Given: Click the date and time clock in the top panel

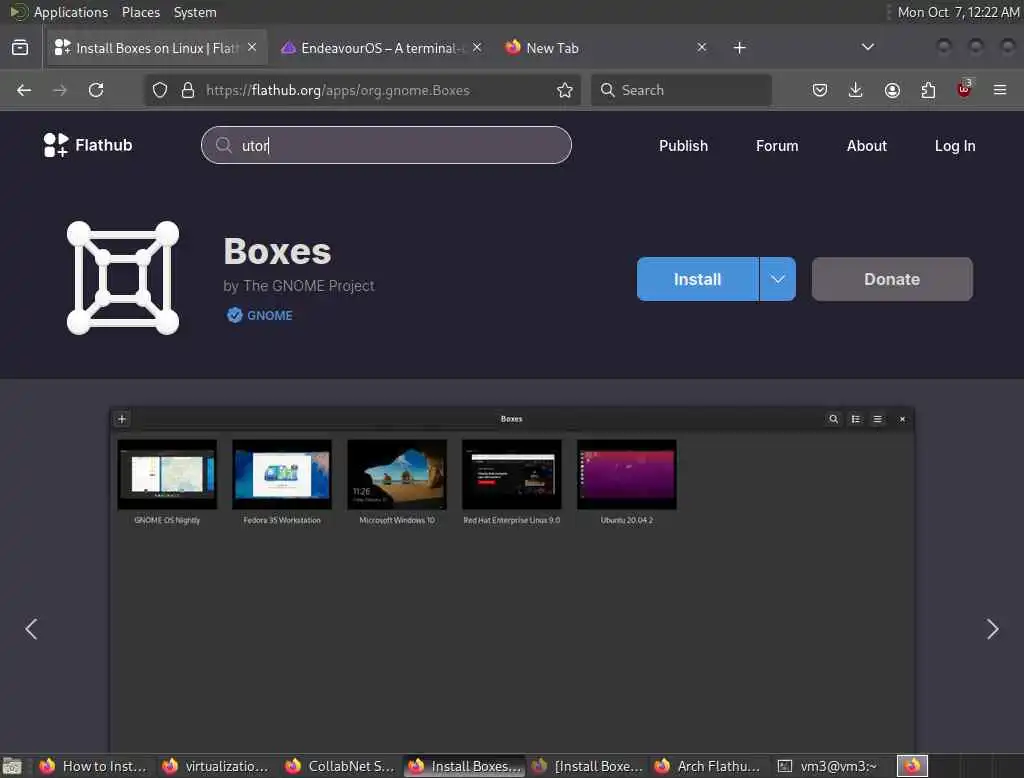Looking at the screenshot, I should [958, 12].
